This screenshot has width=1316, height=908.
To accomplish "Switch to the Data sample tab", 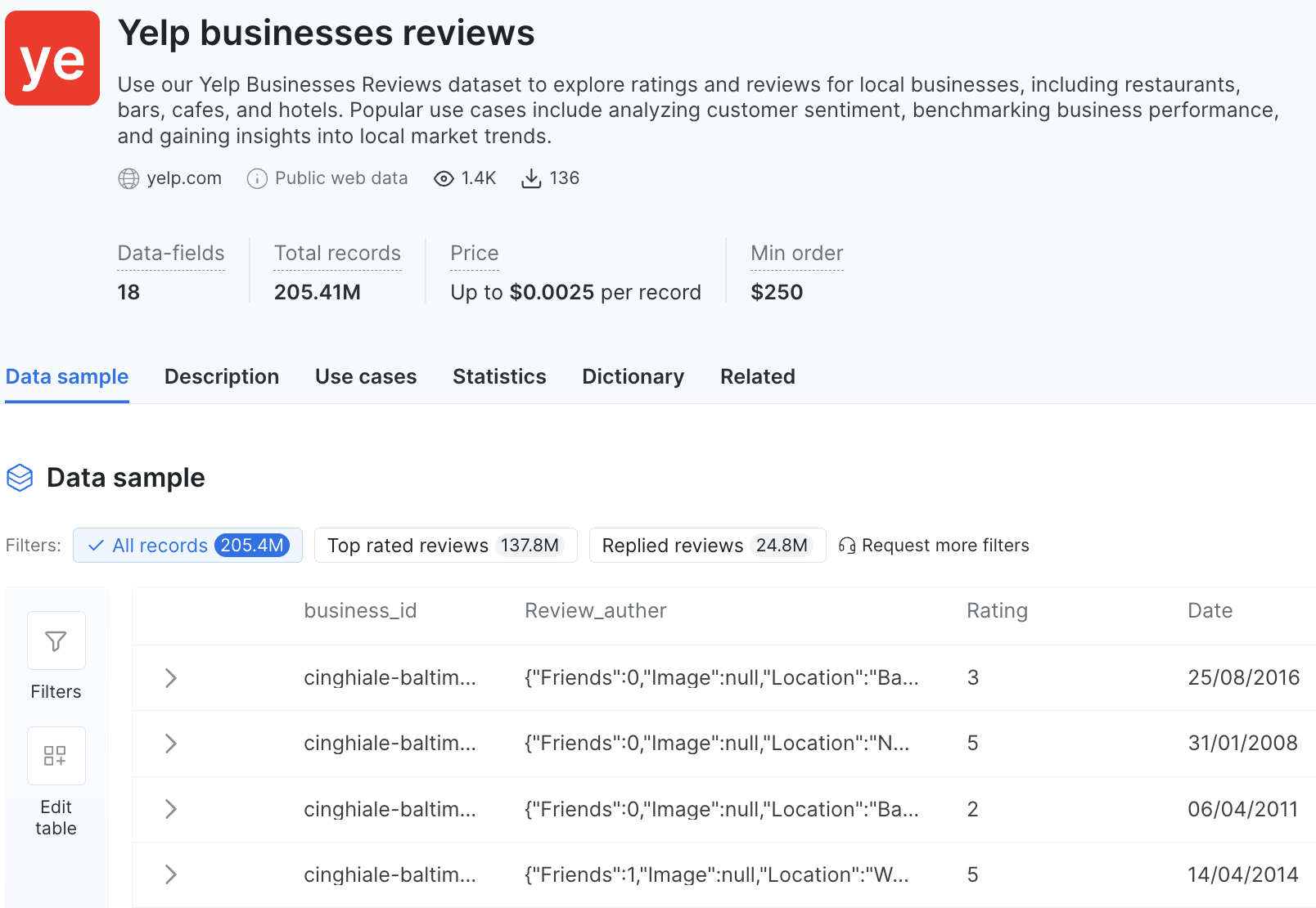I will pyautogui.click(x=67, y=376).
